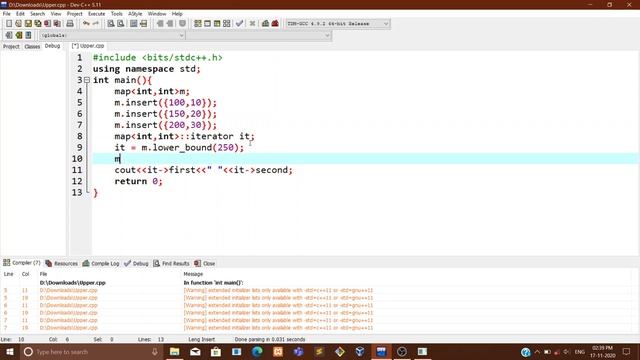Click the red Delete Profiling Information icon
Image resolution: width=640 pixels, height=360 pixels.
(275, 24)
